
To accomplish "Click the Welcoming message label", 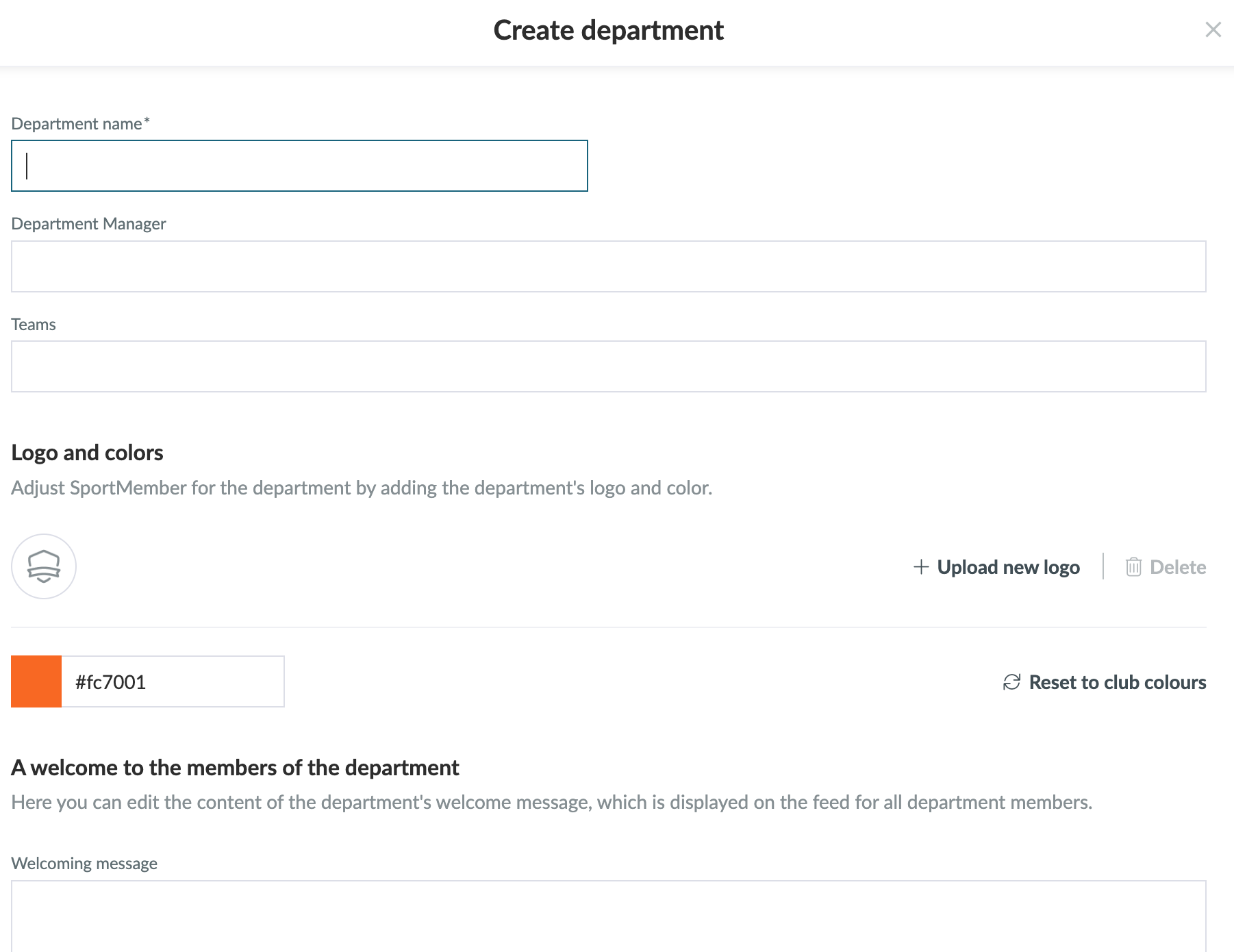I will [x=84, y=864].
